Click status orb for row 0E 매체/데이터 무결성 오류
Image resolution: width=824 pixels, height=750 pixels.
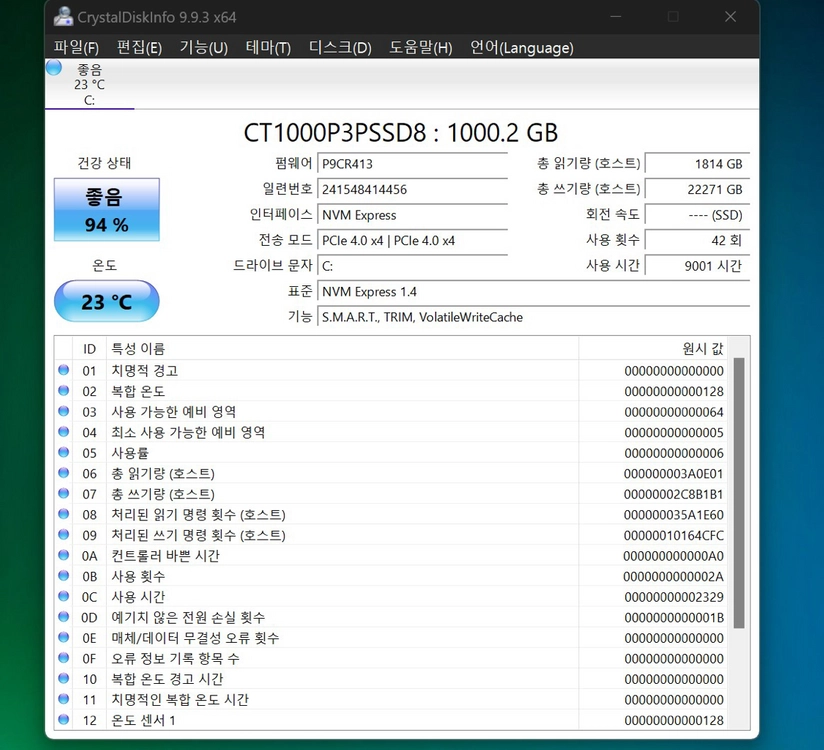(x=64, y=637)
